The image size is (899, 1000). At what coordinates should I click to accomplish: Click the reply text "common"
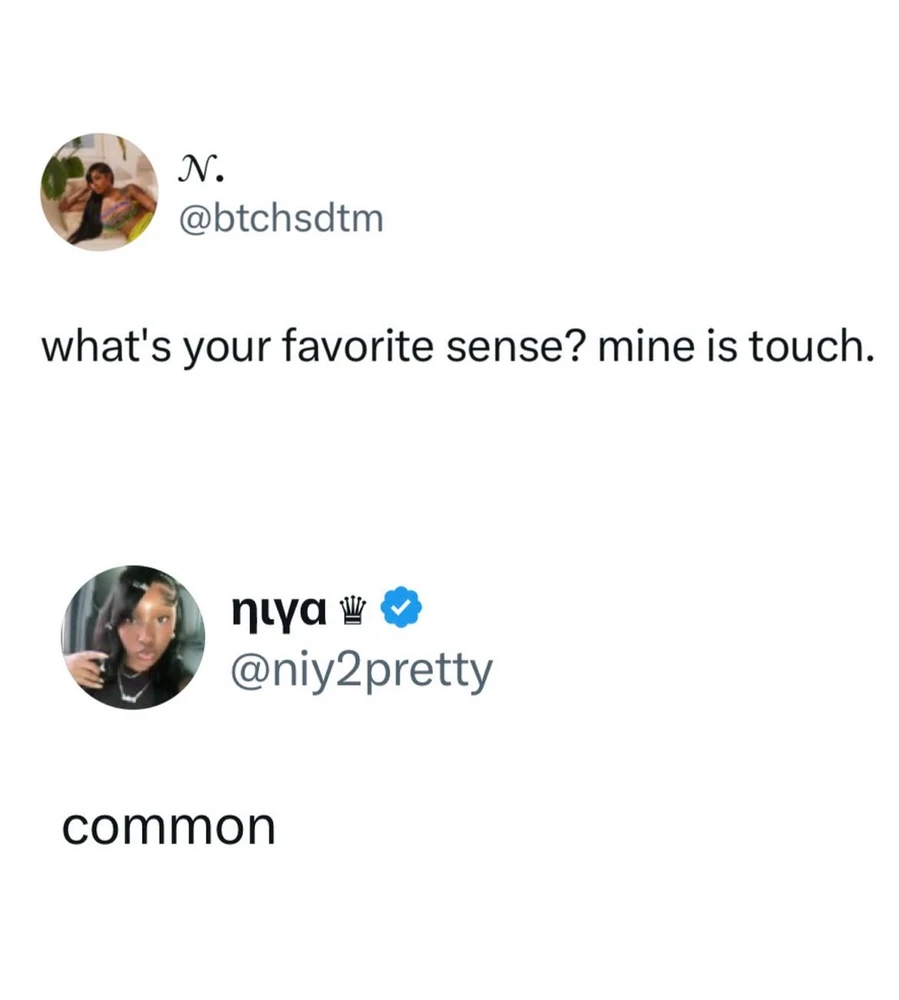(168, 828)
